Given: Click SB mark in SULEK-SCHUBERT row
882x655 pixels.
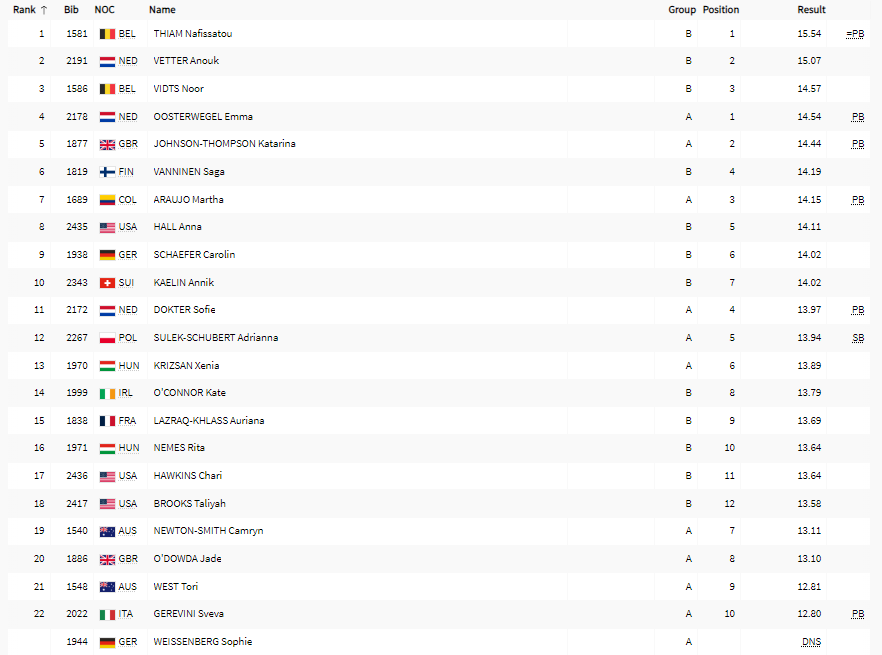Looking at the screenshot, I should (x=857, y=338).
